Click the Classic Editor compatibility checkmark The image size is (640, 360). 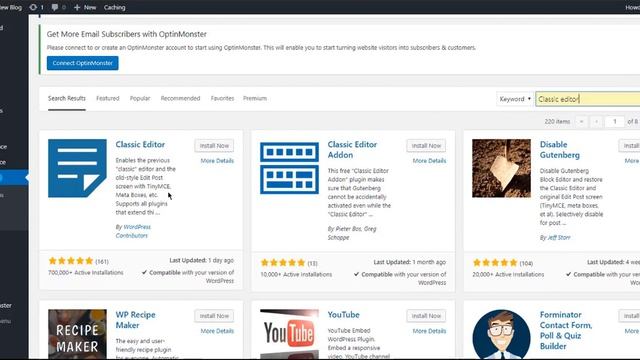click(x=144, y=272)
